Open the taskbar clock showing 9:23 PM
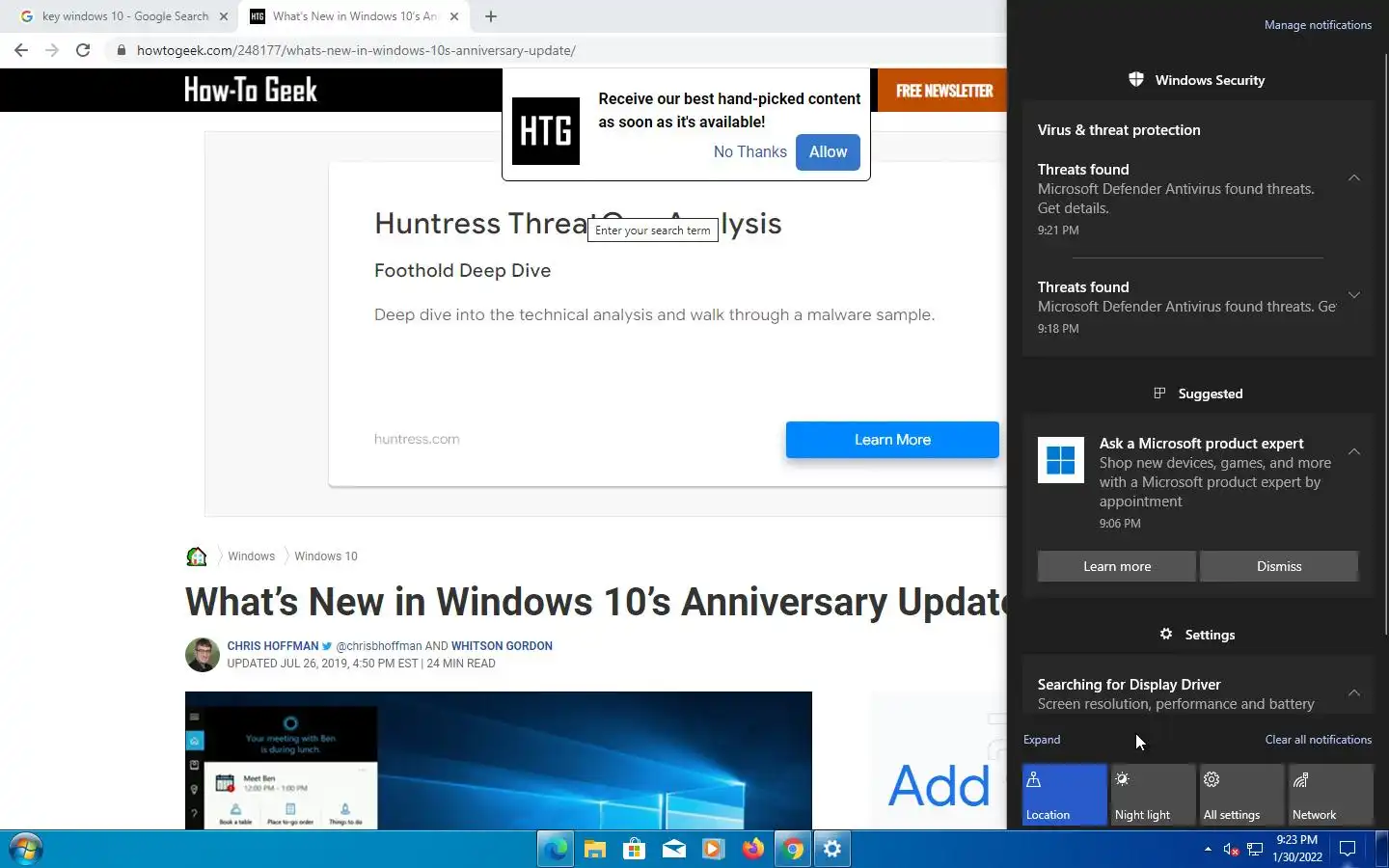Screen dimensions: 1389x868 [x=1297, y=849]
